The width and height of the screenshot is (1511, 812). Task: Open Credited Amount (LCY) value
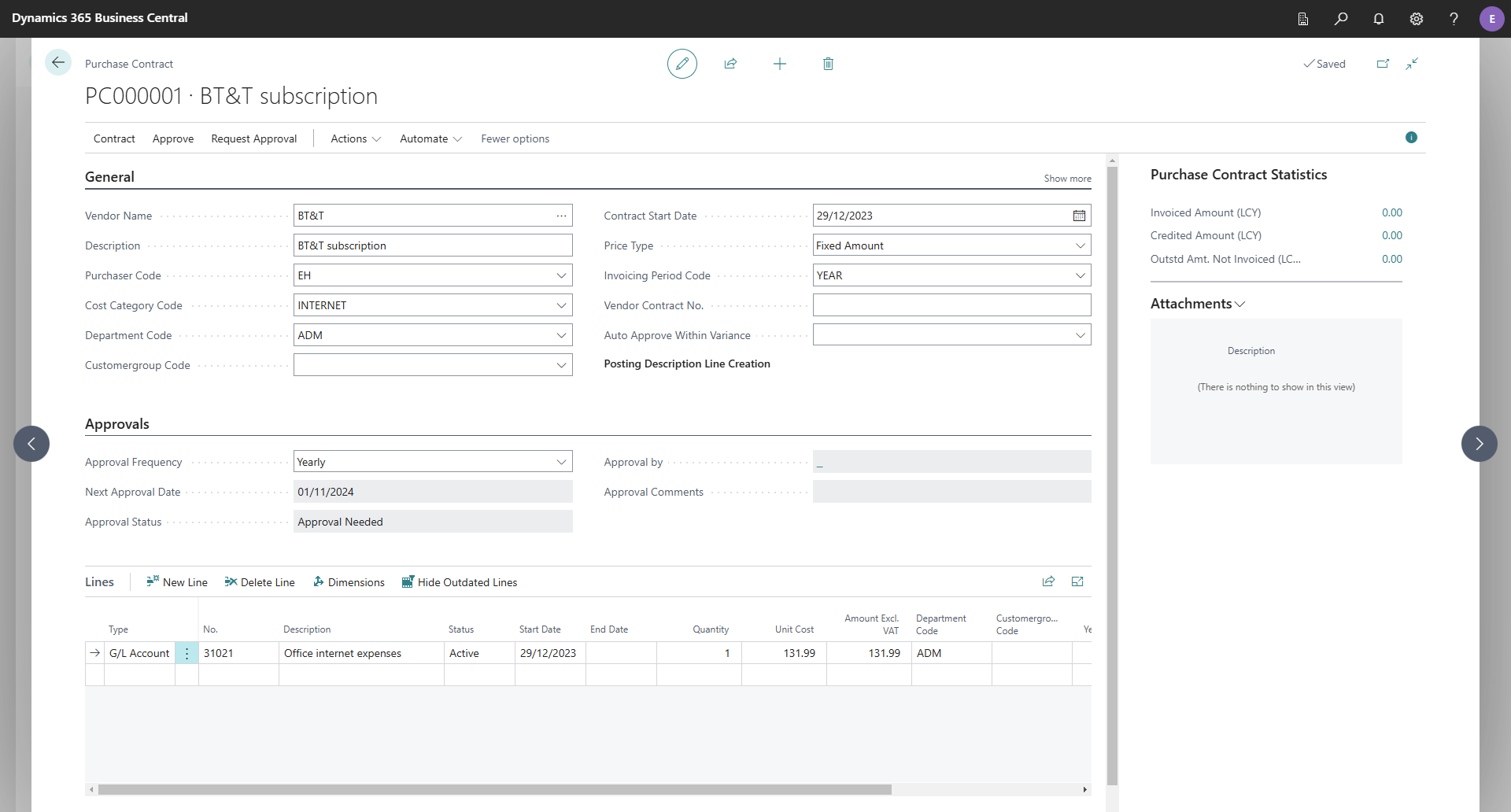(x=1391, y=235)
